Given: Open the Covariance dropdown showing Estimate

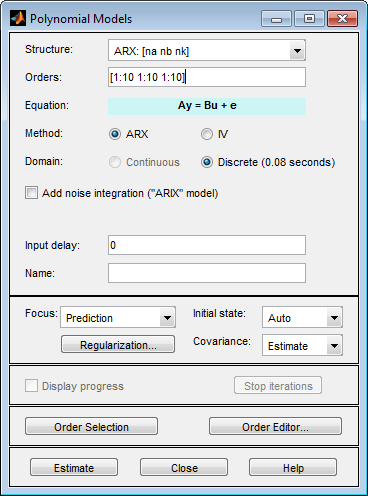Looking at the screenshot, I should tap(302, 345).
